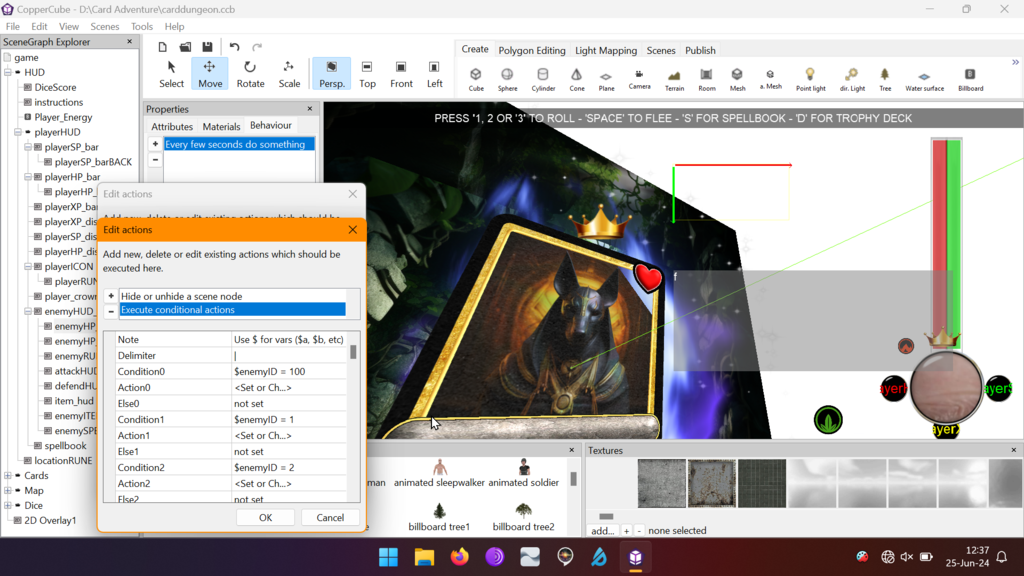Viewport: 1024px width, 576px height.
Task: Create a Plane
Action: click(x=606, y=79)
